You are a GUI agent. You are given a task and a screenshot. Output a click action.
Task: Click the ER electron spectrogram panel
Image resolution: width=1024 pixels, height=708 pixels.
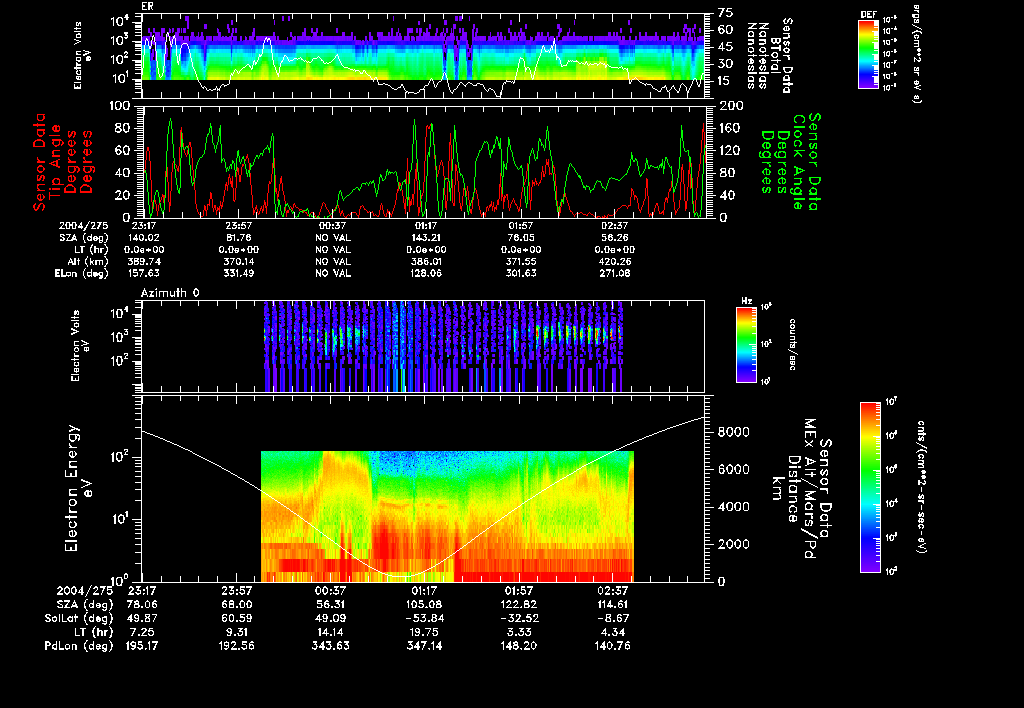click(424, 56)
